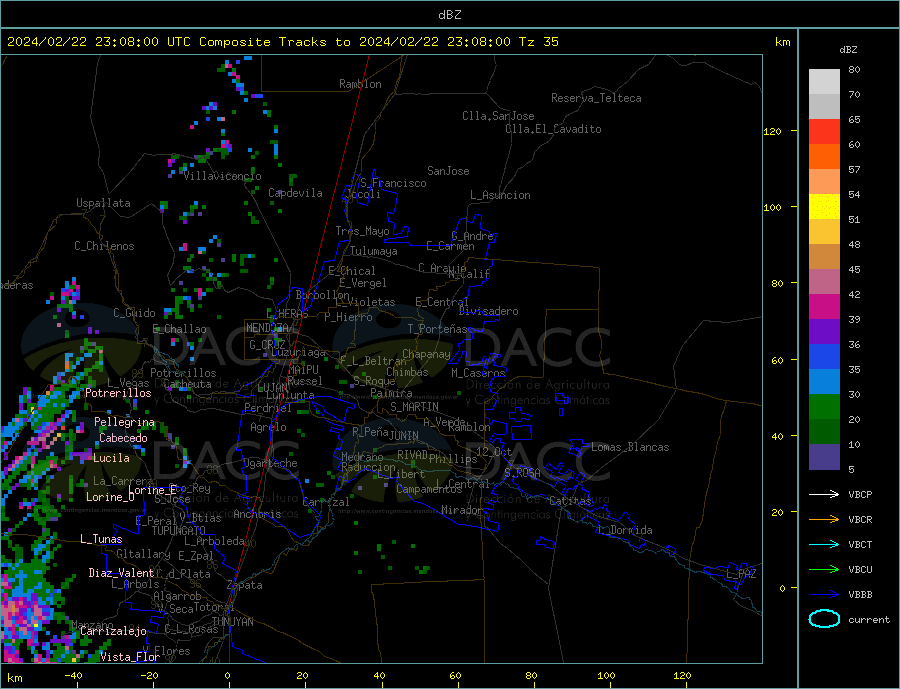Select the 20 dBZ green legend swatch

[824, 407]
